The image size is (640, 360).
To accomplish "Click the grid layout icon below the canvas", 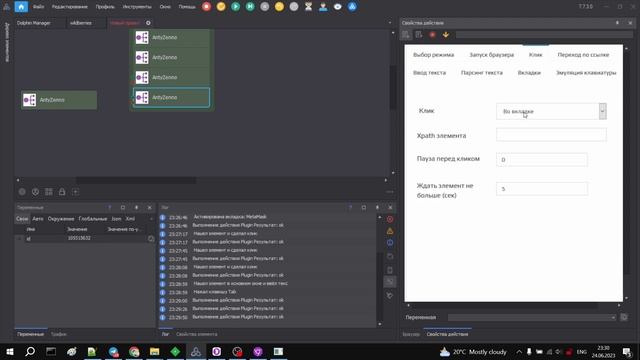I will pos(49,192).
